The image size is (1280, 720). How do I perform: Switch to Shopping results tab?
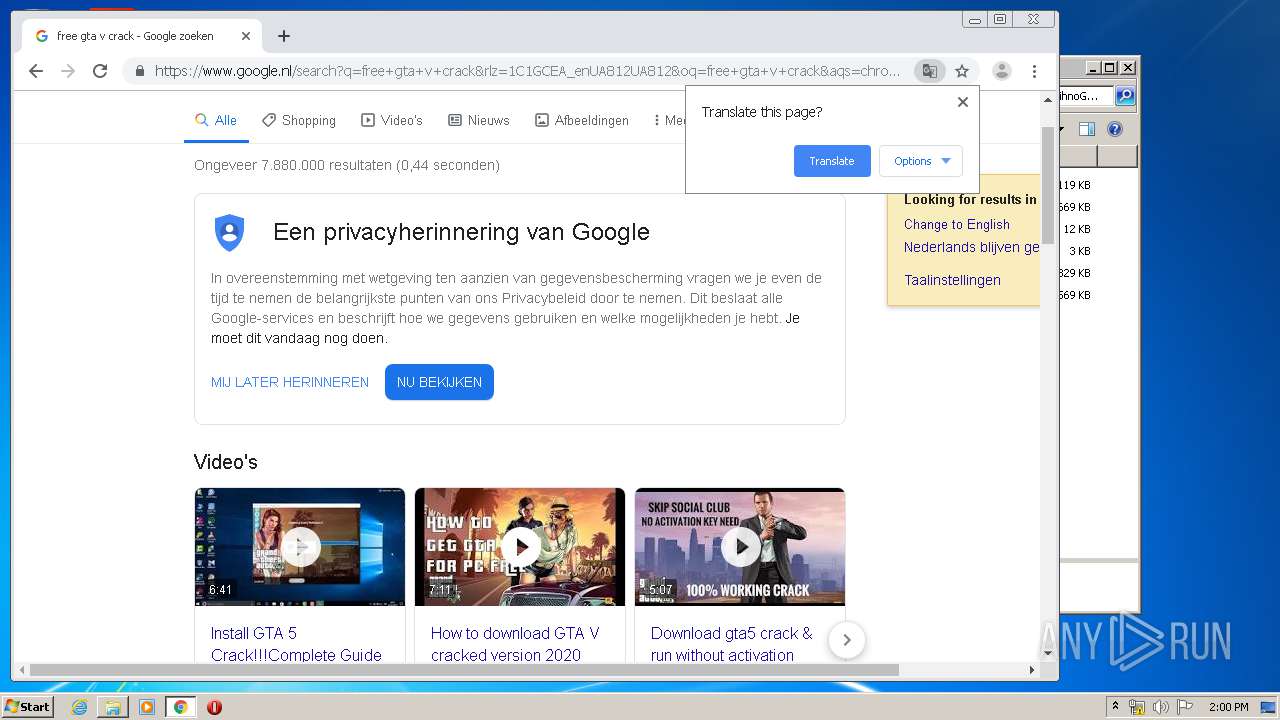pos(299,120)
